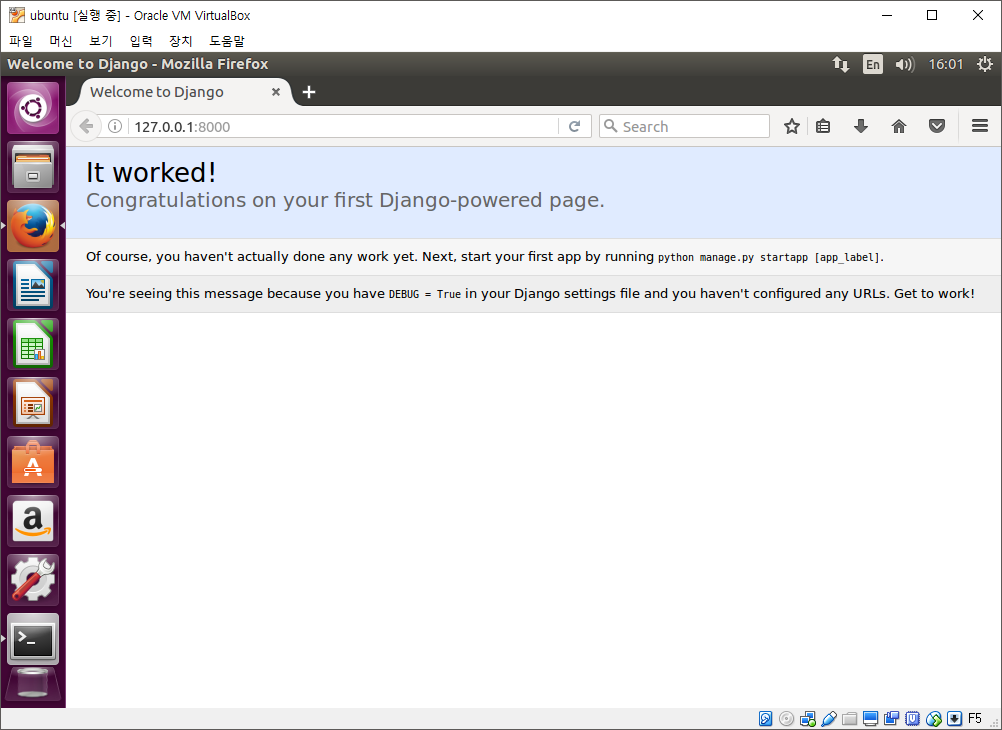
Task: Open the VirtualBox 파일 menu
Action: [x=21, y=41]
